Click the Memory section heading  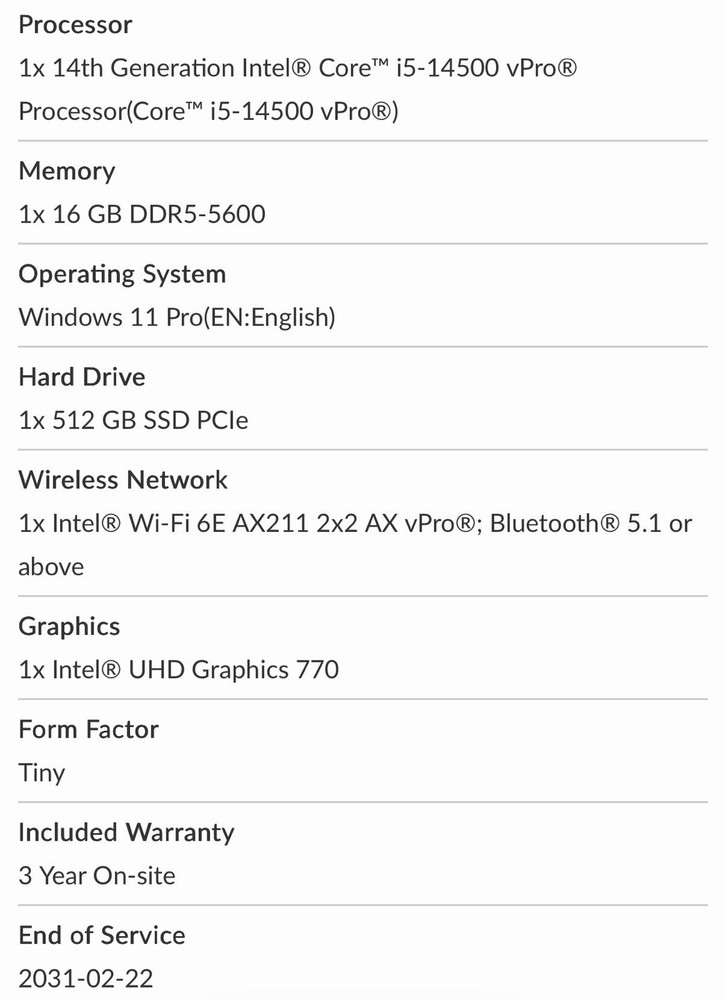pos(67,171)
